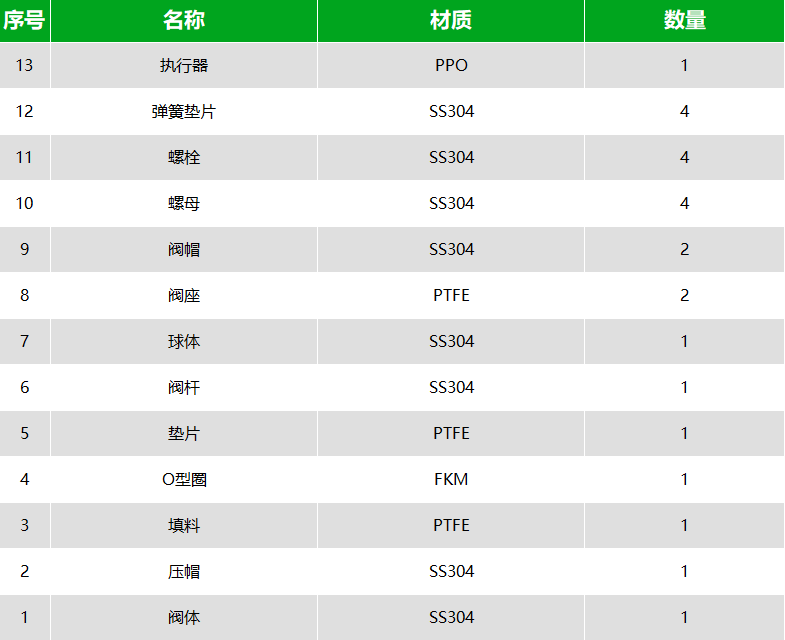Screen dimensions: 785x640
Task: Select the FKM material cell
Action: pos(451,479)
